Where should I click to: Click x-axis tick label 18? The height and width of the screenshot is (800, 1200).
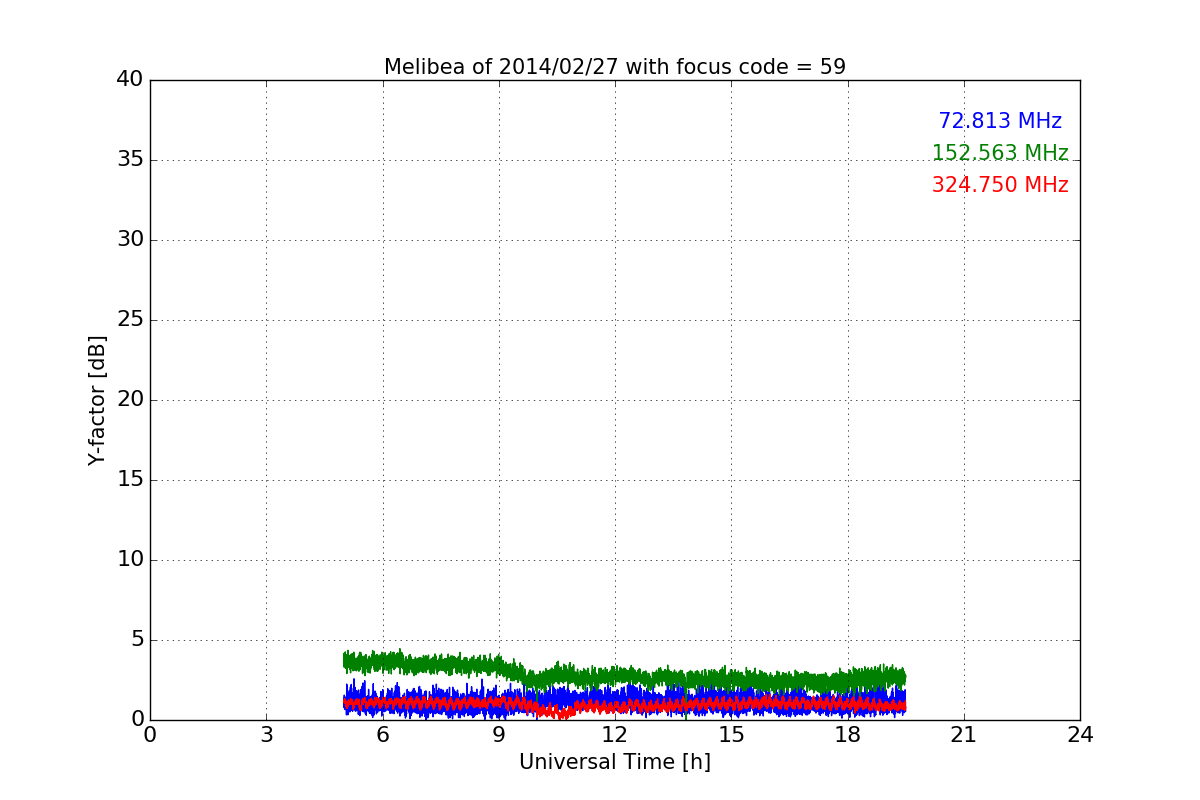pyautogui.click(x=847, y=734)
